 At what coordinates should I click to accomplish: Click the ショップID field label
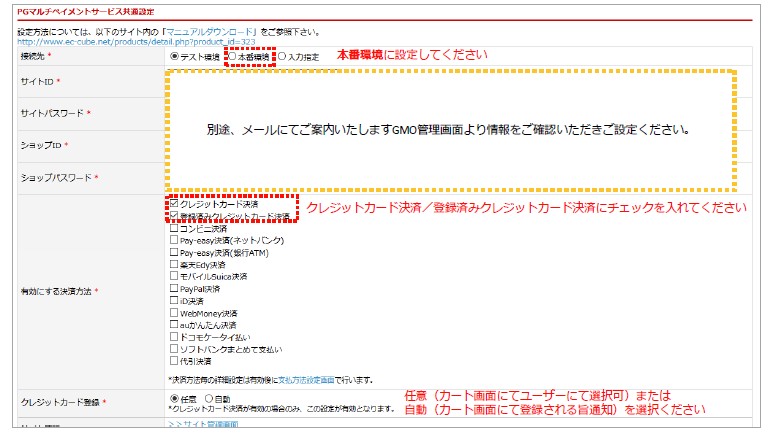click(x=41, y=145)
